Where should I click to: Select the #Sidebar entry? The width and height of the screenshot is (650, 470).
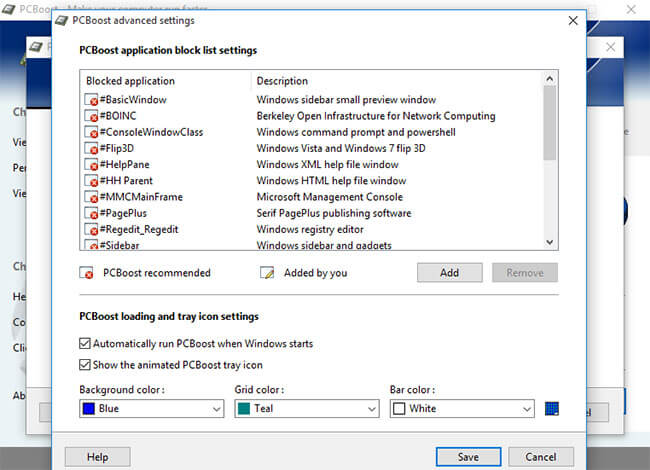coord(119,245)
